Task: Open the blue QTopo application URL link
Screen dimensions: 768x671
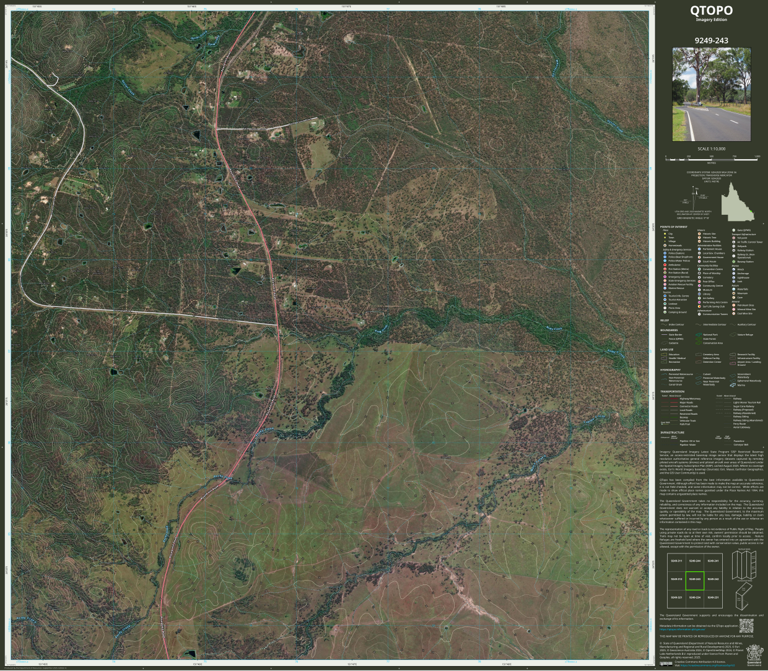Action: tap(682, 629)
